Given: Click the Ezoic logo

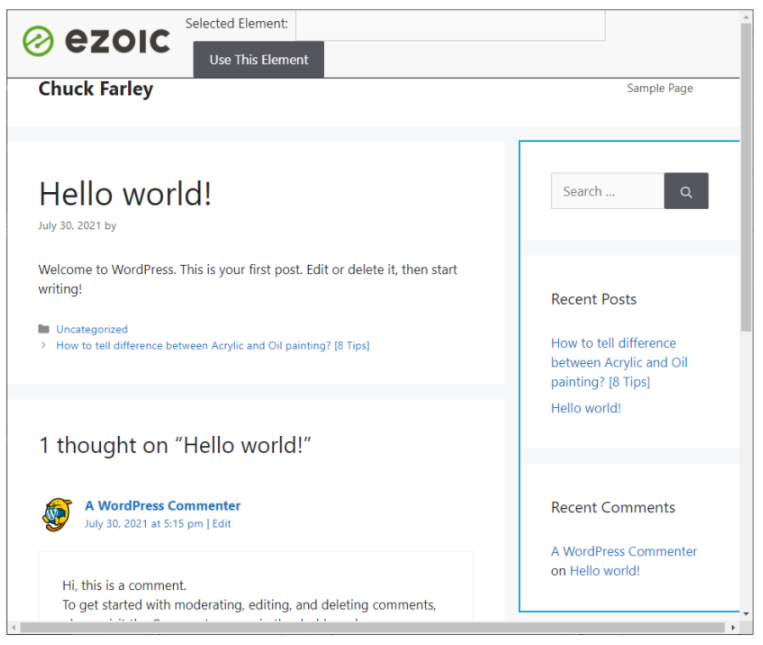Looking at the screenshot, I should point(97,41).
